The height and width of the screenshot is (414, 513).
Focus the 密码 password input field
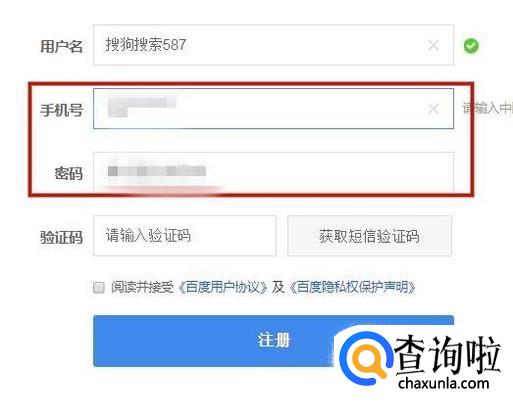pyautogui.click(x=273, y=172)
